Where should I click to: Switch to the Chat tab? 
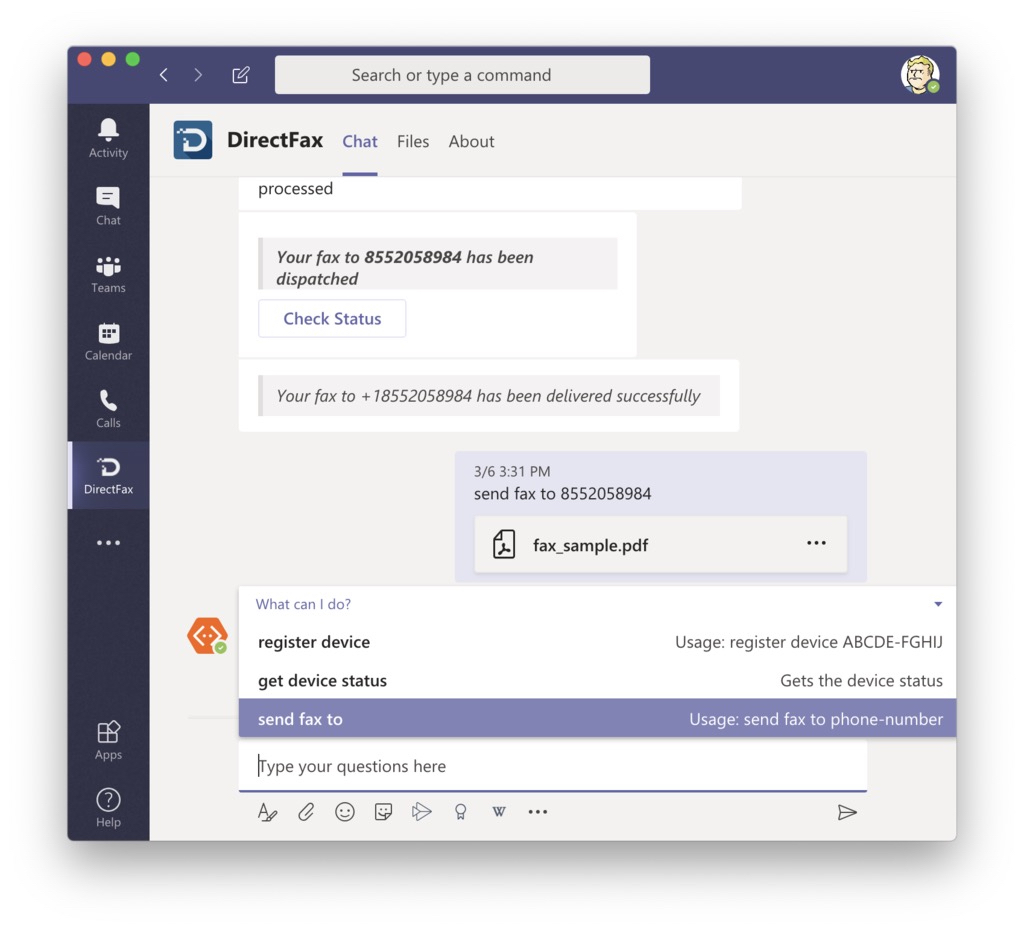(x=360, y=142)
